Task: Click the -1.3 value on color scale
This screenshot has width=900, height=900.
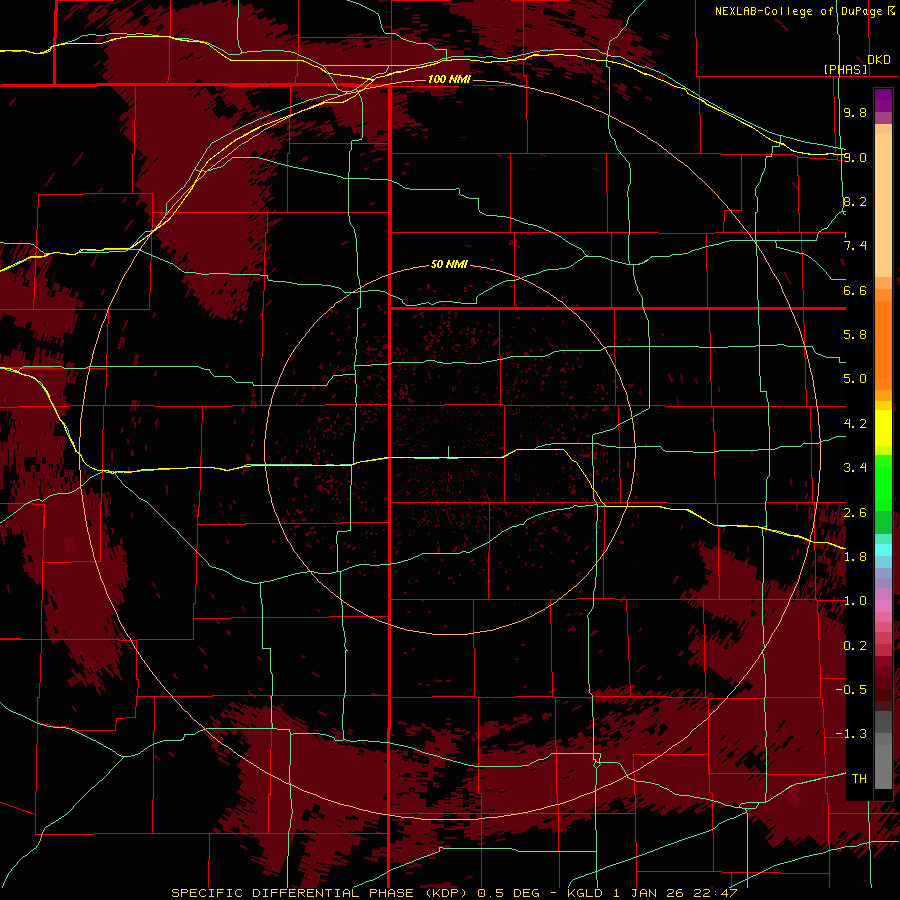Action: pos(851,734)
